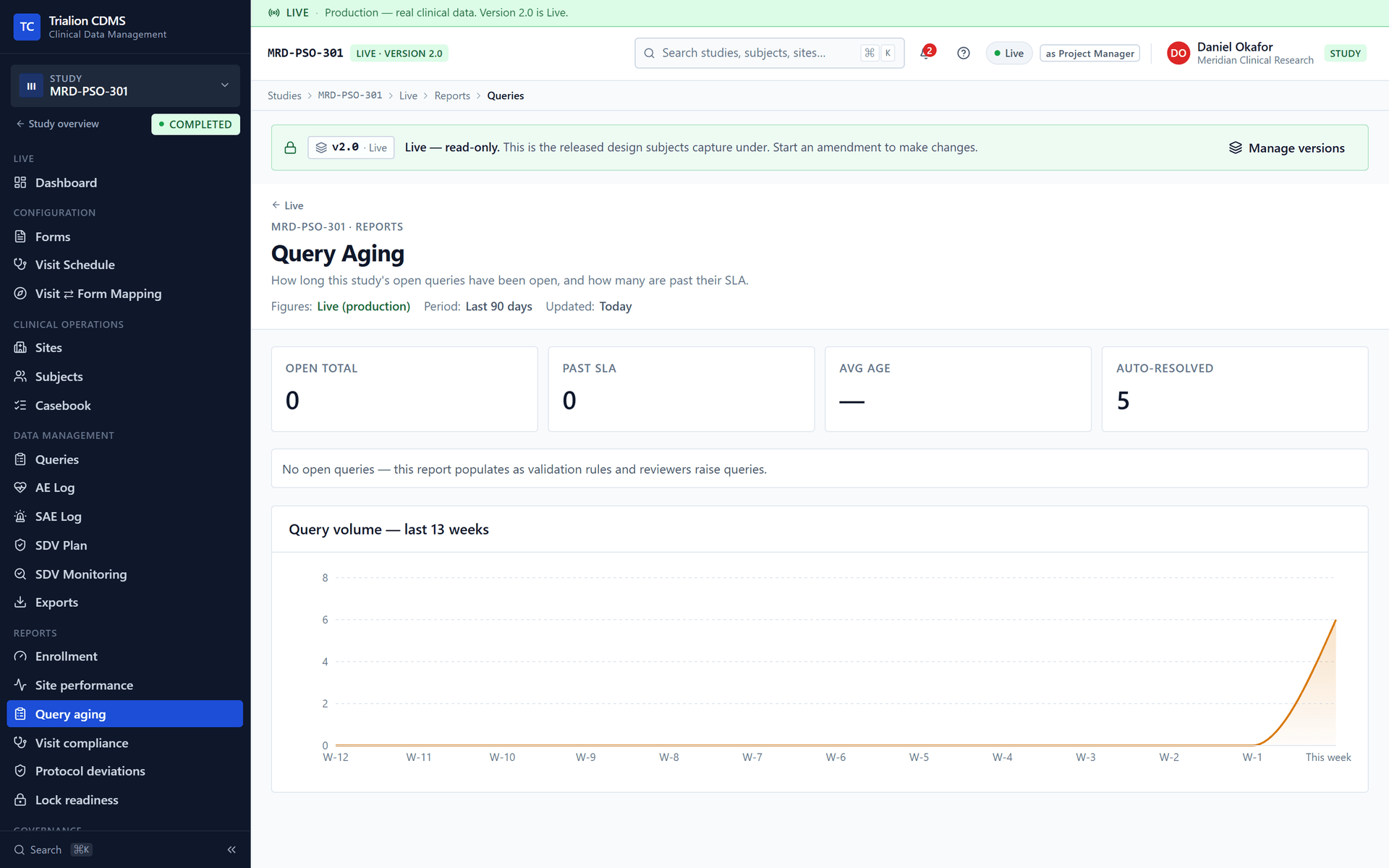
Task: Focus the search studies, subjects, sites field
Action: [x=769, y=53]
